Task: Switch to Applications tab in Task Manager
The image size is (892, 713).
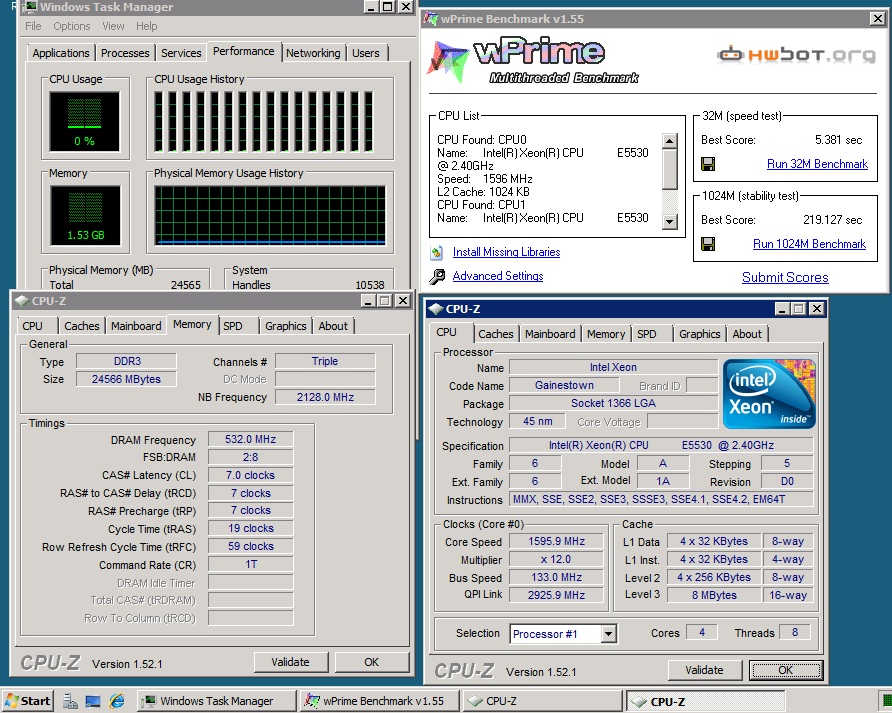Action: [x=61, y=53]
